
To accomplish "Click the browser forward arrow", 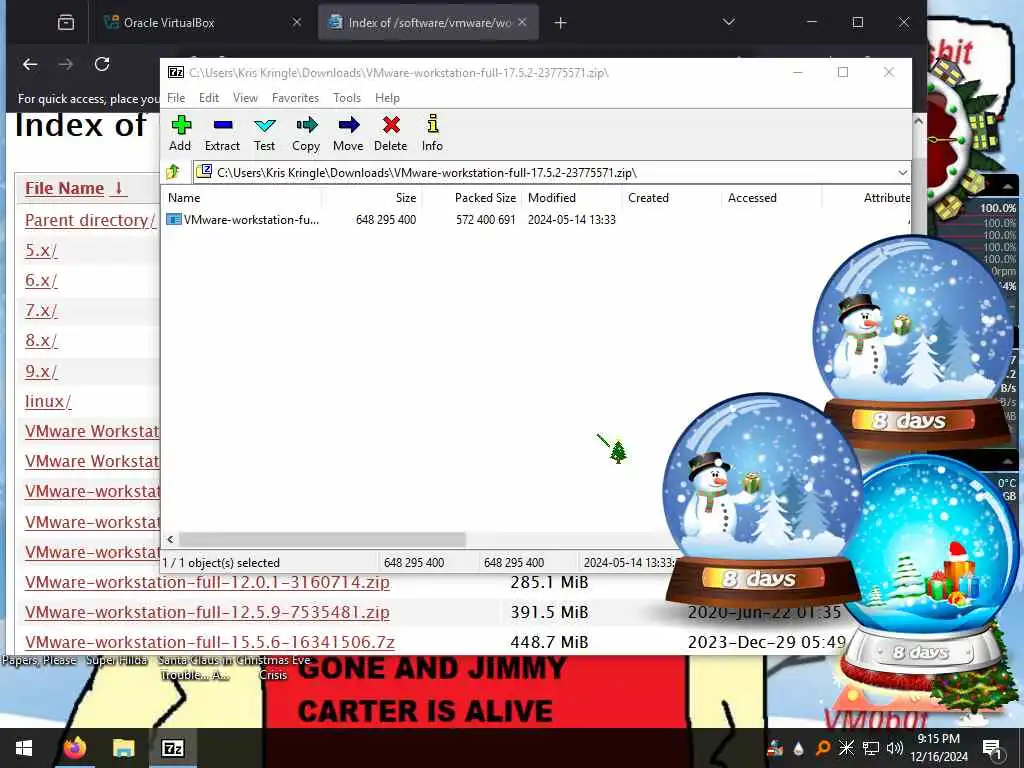I will pyautogui.click(x=66, y=64).
